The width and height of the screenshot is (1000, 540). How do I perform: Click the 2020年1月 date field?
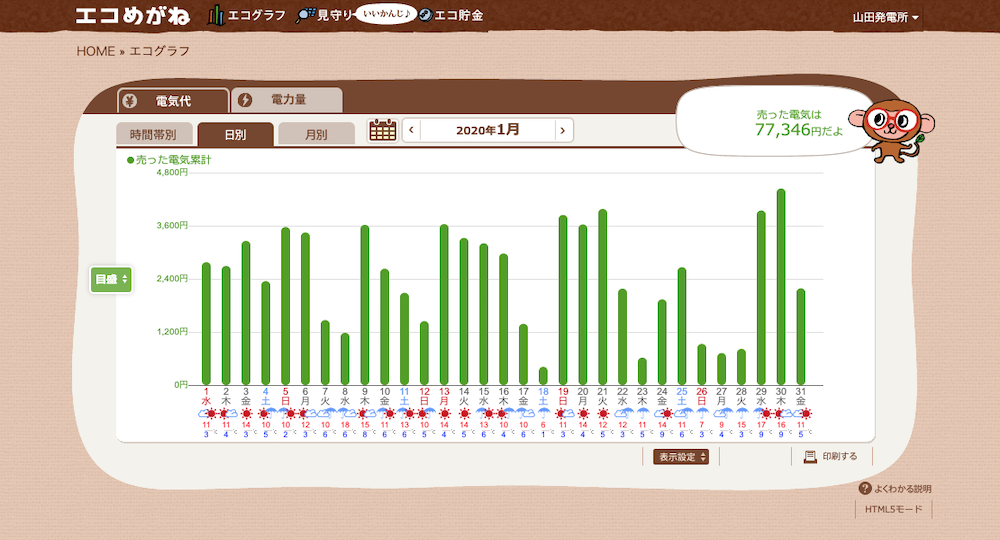coord(487,130)
